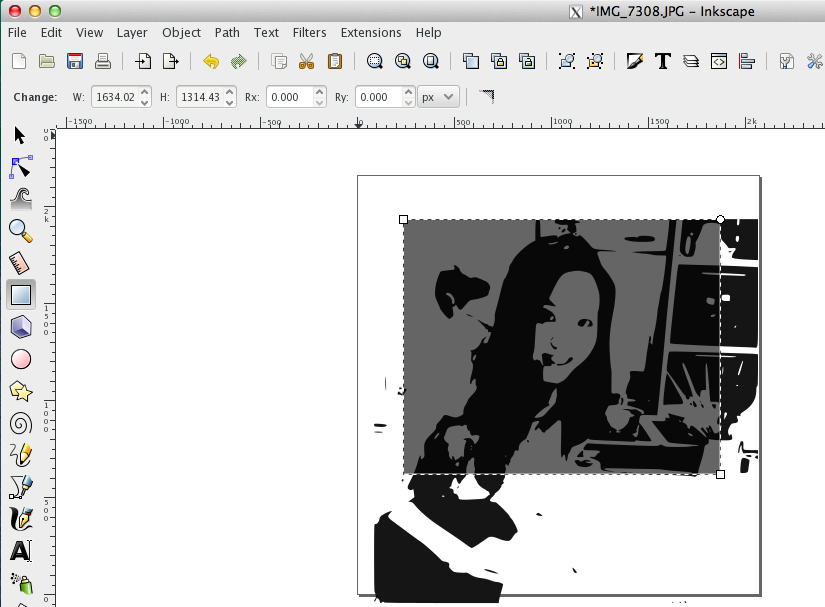This screenshot has width=825, height=607.
Task: Zoom to fit selection
Action: click(375, 61)
